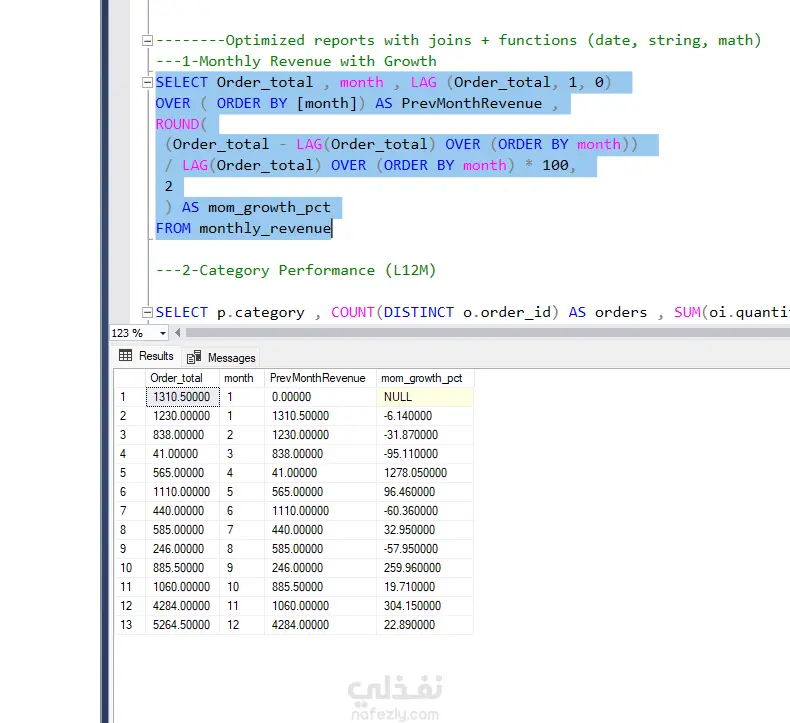Collapse the SELECT p.category query block
Viewport: 790px width, 723px height.
point(147,312)
